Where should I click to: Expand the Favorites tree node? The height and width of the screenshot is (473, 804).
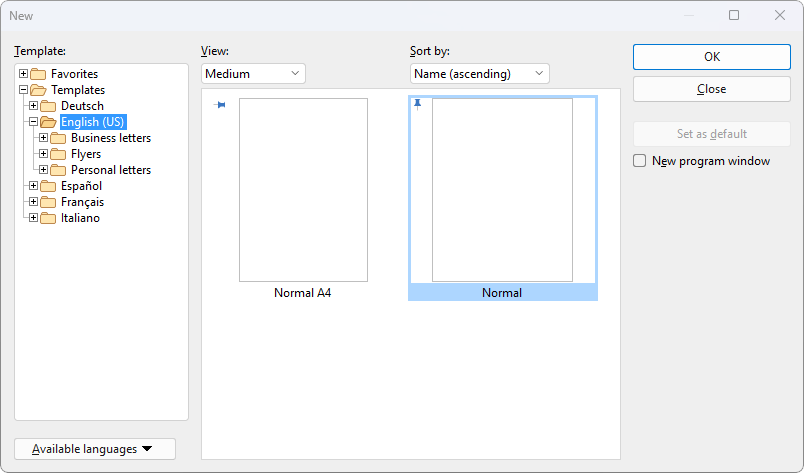24,74
